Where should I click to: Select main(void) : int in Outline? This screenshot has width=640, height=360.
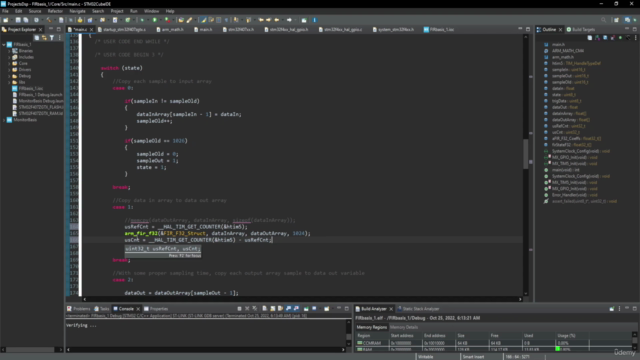click(x=565, y=170)
